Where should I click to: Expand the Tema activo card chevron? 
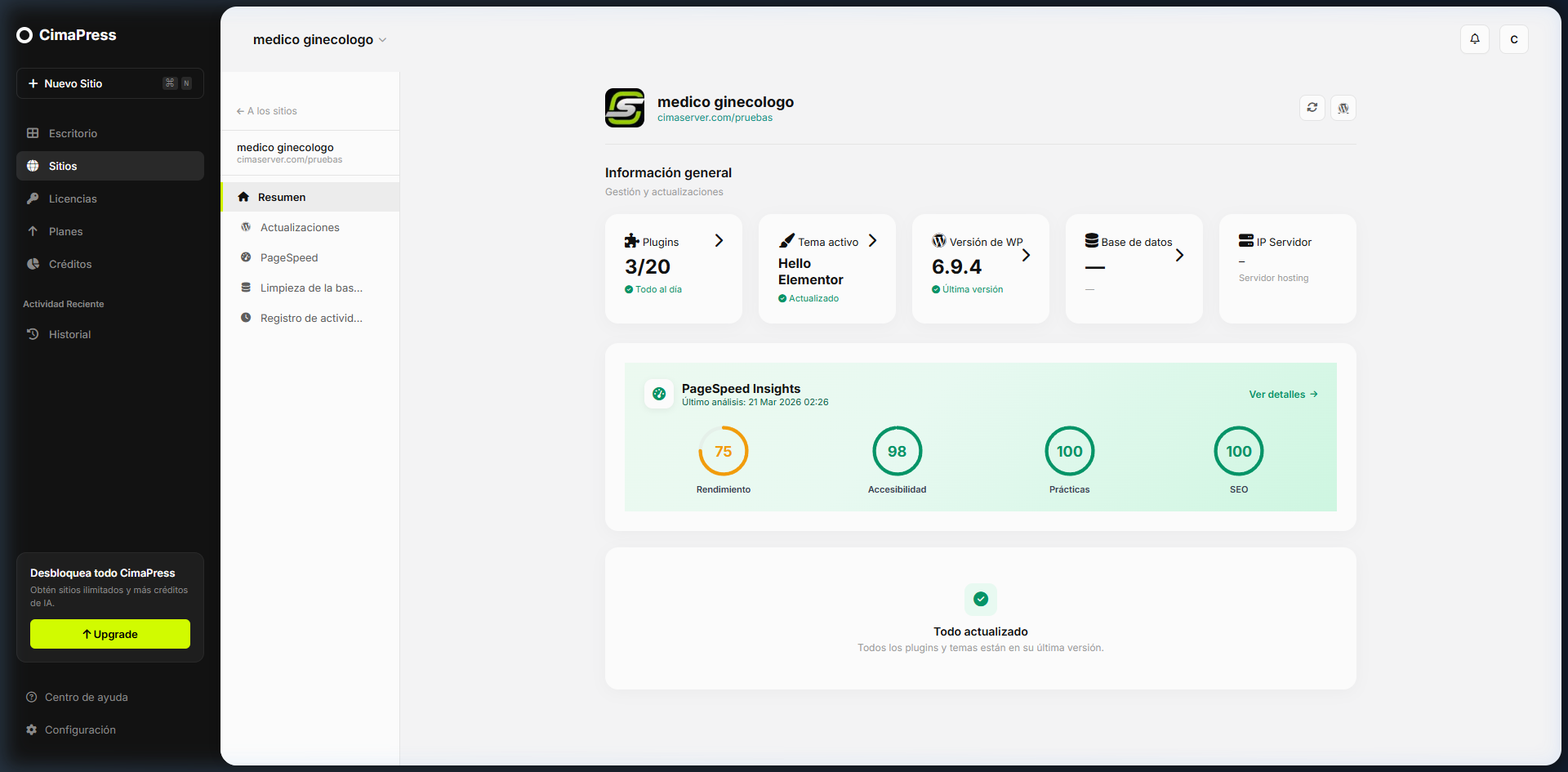[872, 240]
